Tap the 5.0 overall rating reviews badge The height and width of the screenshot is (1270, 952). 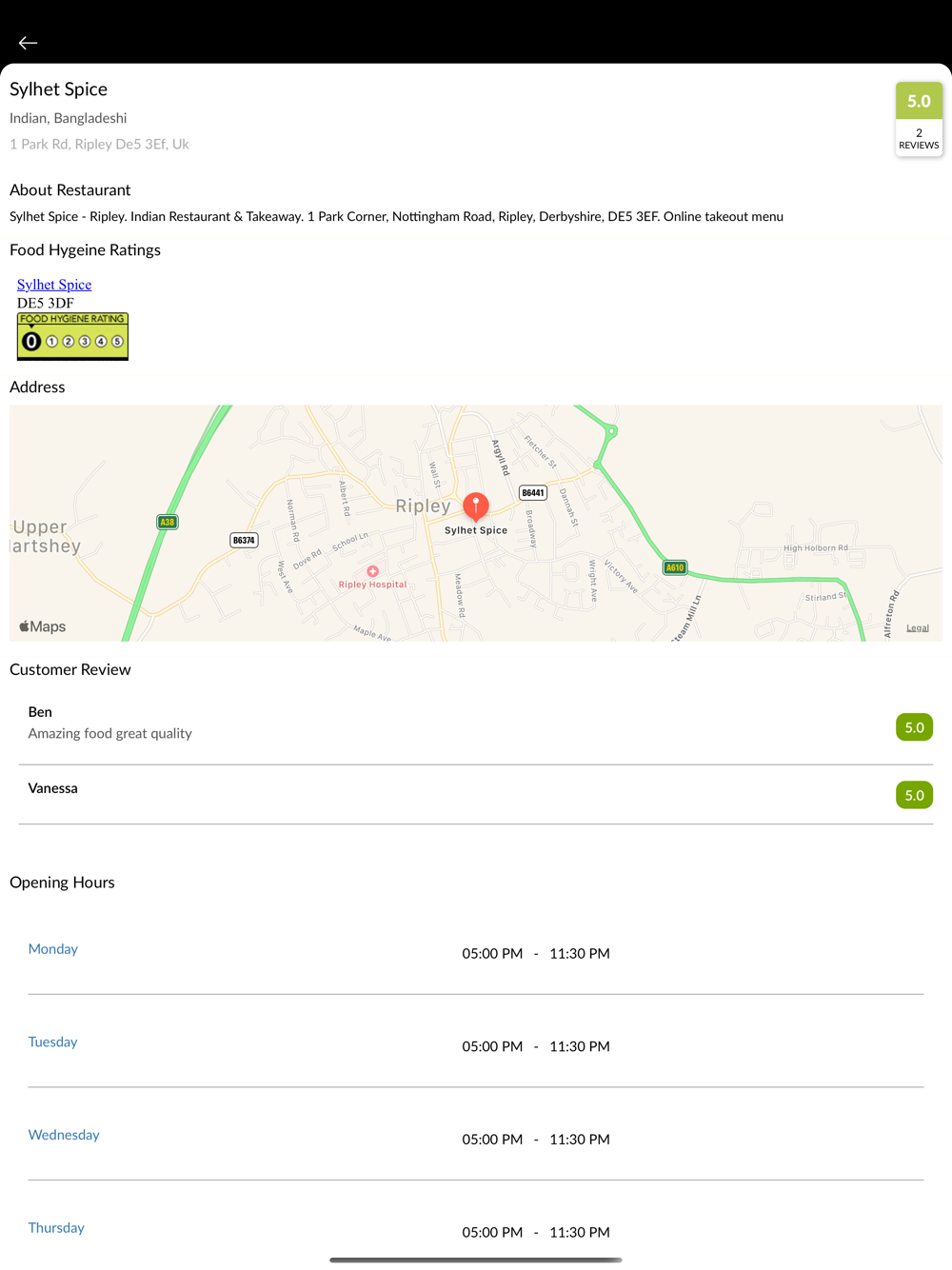(919, 119)
